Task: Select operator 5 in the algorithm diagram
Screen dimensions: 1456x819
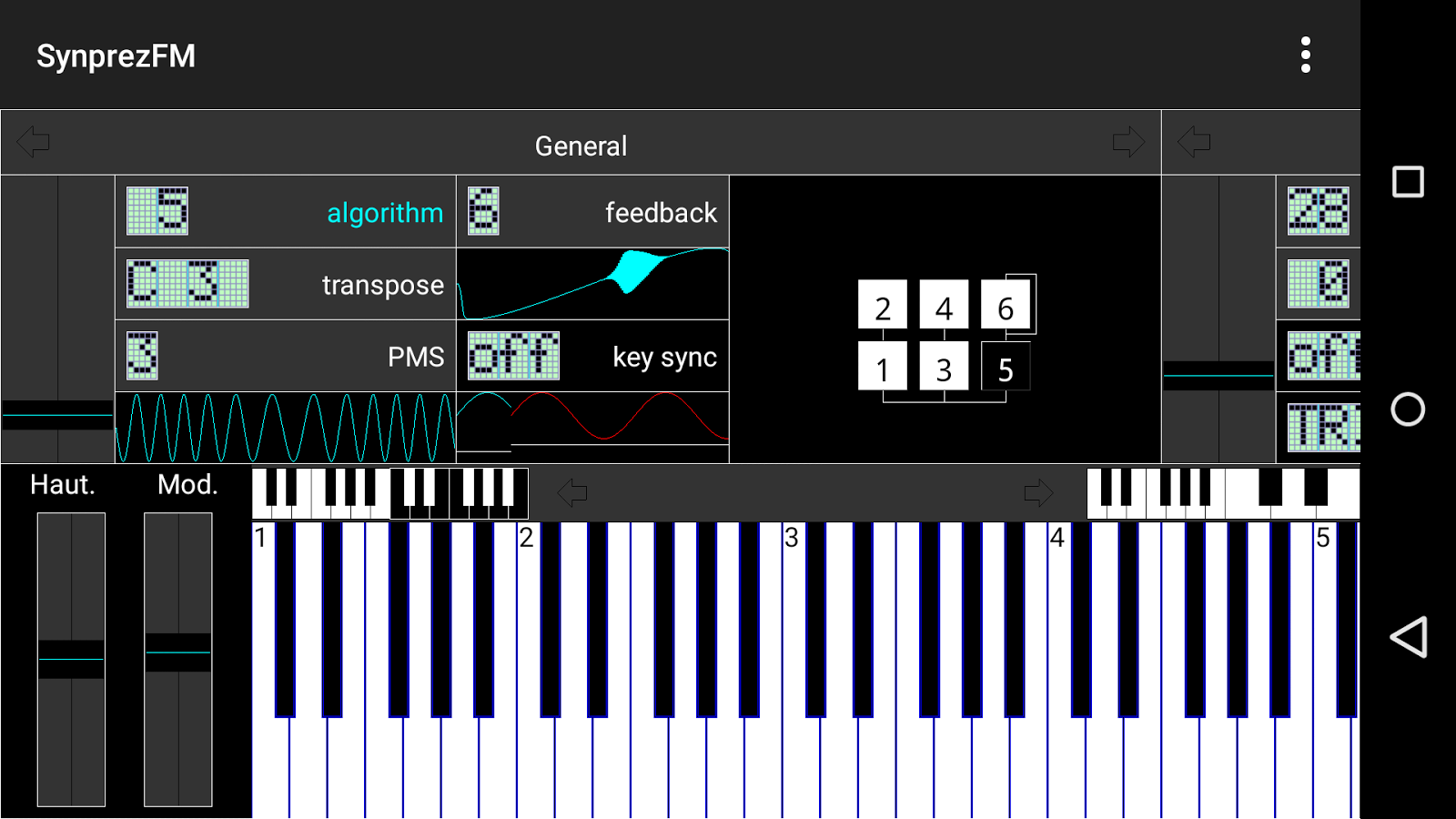Action: tap(1005, 367)
